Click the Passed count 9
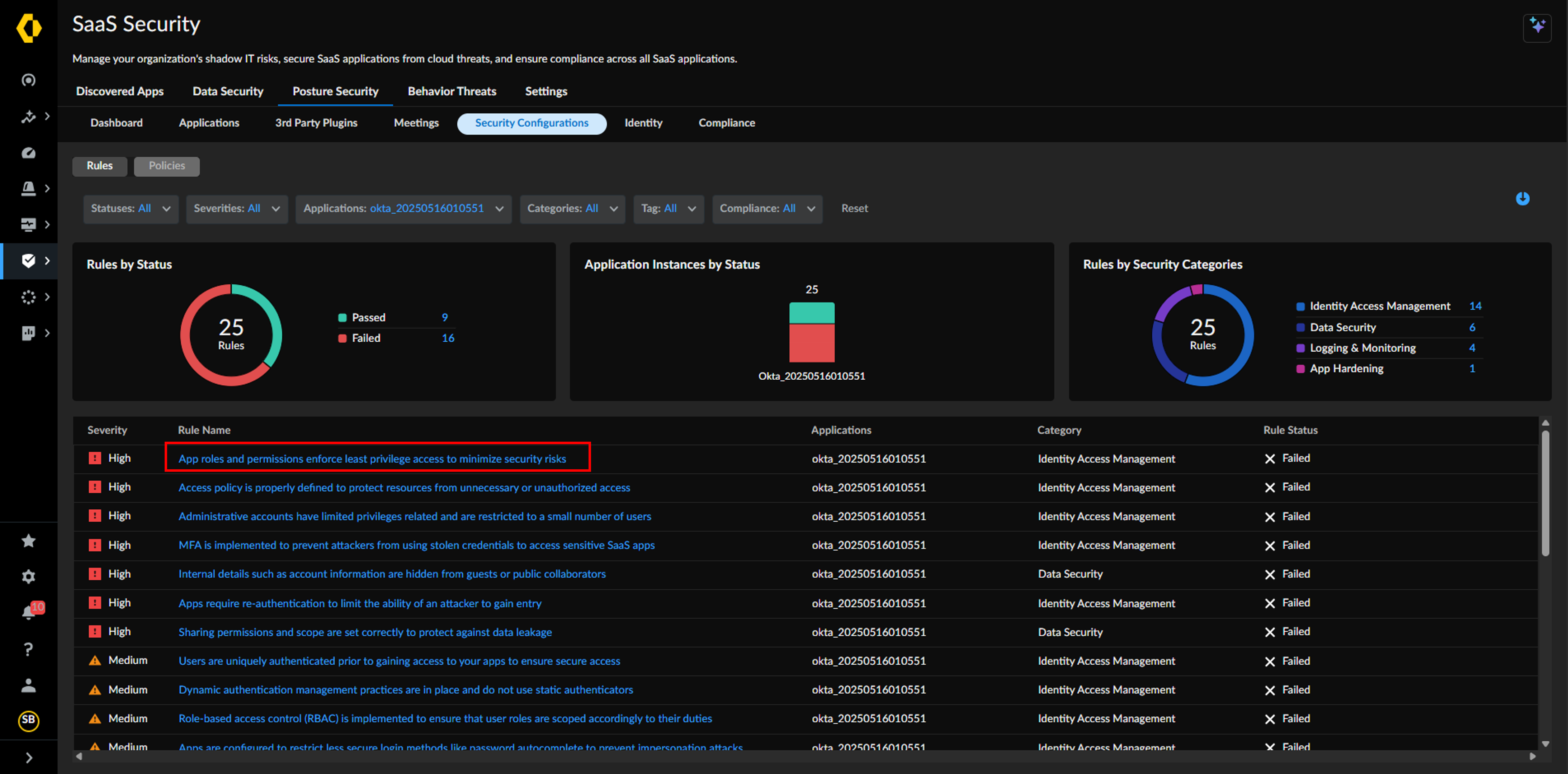Image resolution: width=1568 pixels, height=774 pixels. coord(444,318)
